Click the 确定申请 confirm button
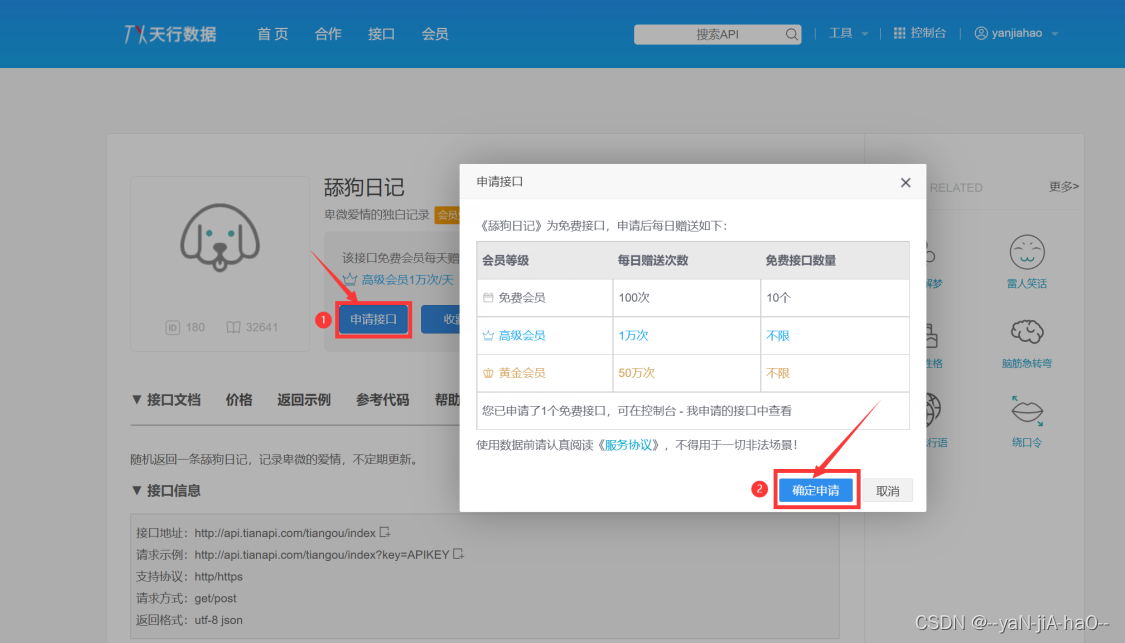The image size is (1125, 643). 817,489
